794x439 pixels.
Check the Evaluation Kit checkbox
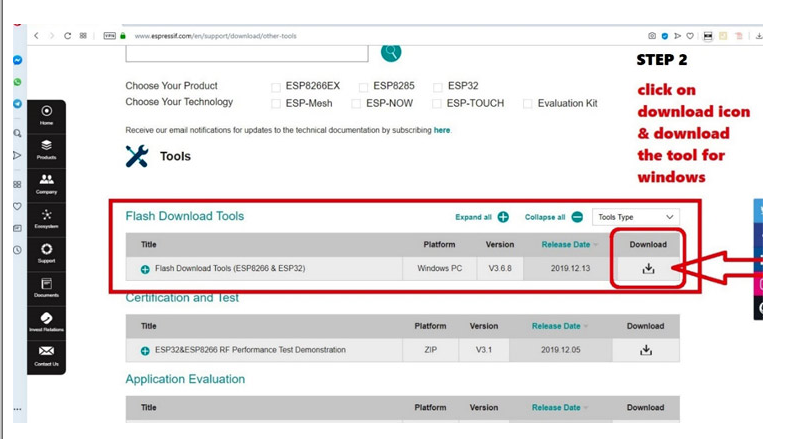click(528, 104)
